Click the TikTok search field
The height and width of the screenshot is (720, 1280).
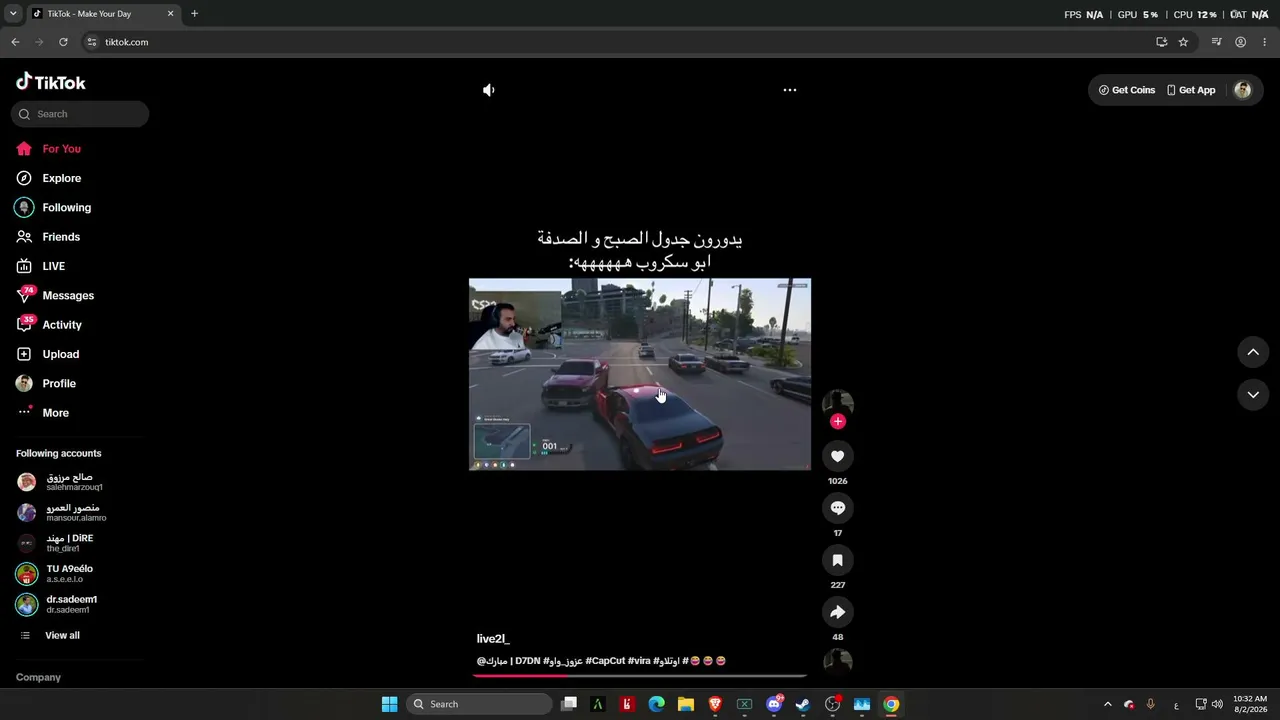(80, 114)
